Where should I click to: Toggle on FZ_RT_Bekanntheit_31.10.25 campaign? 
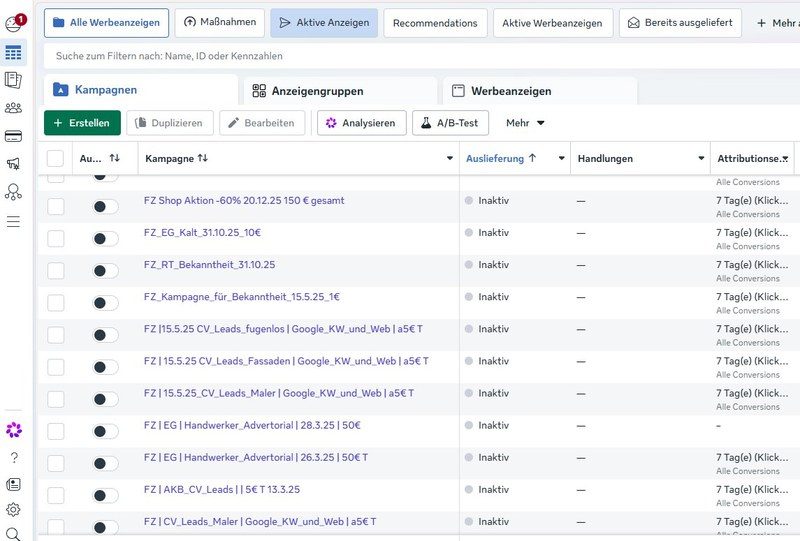coord(106,270)
